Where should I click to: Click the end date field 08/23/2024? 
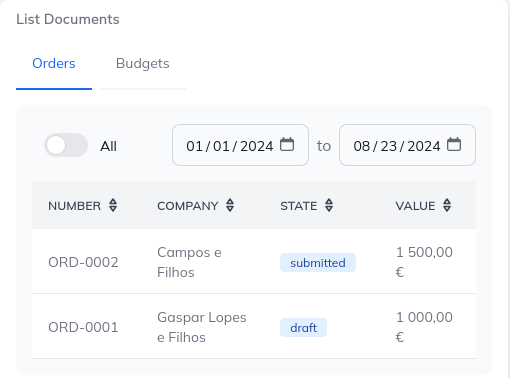[x=407, y=145]
